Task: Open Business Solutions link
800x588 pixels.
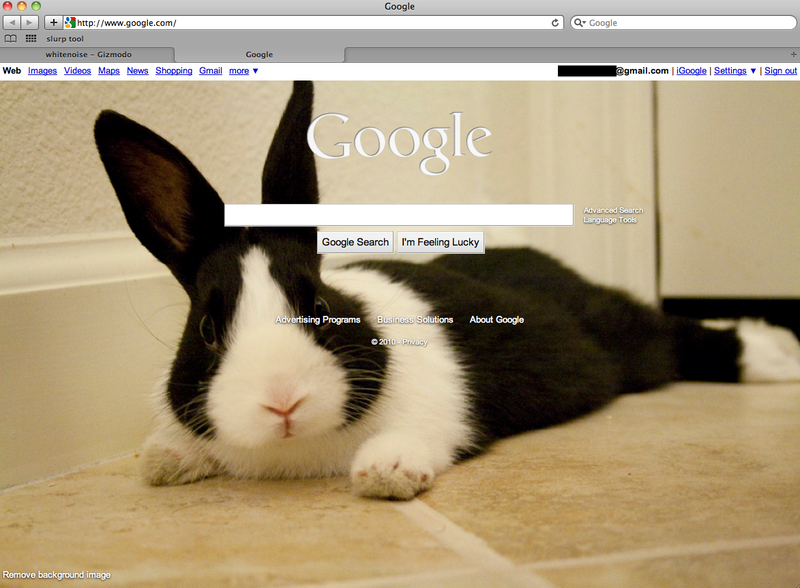Action: tap(415, 320)
